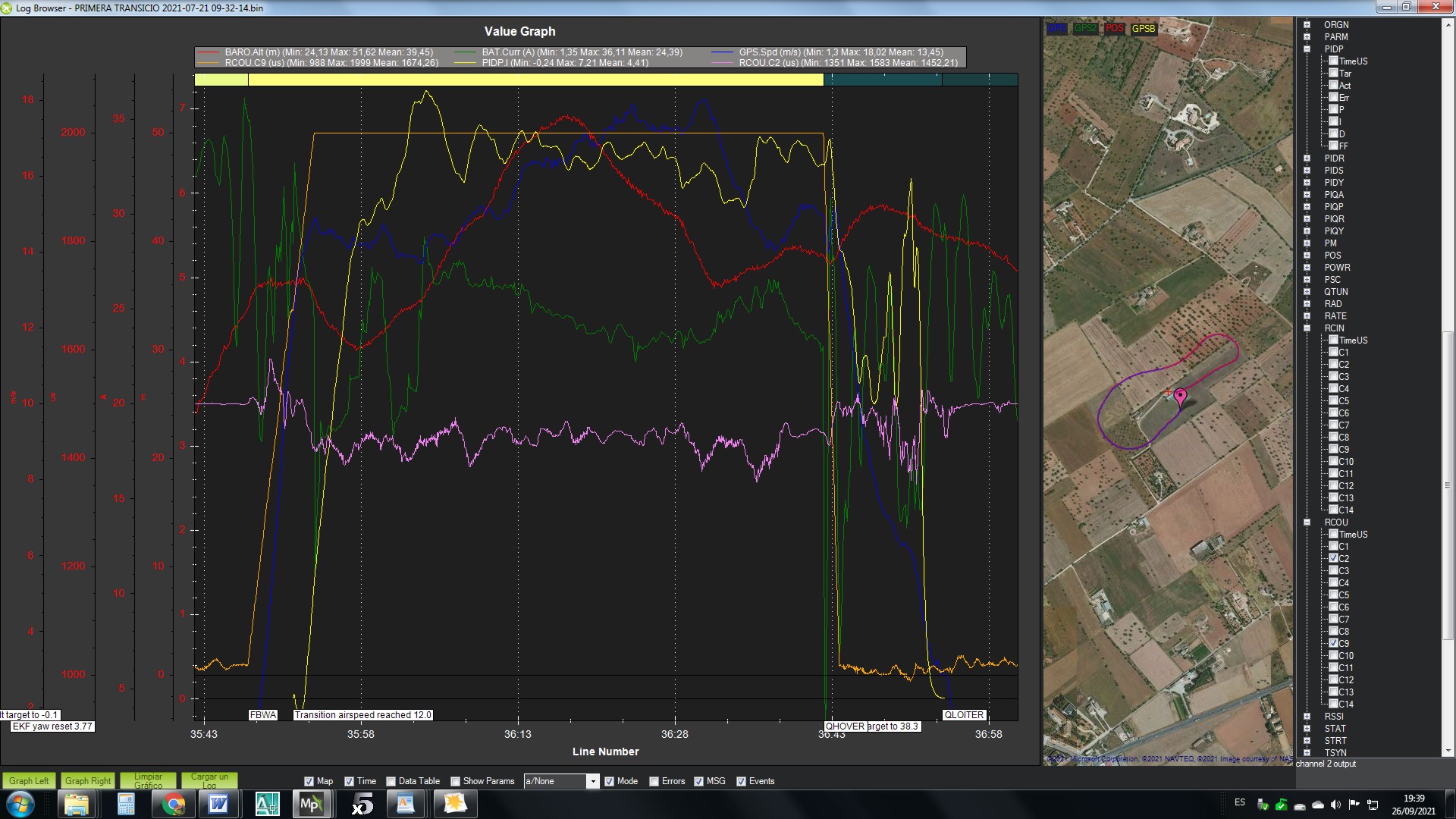The width and height of the screenshot is (1456, 819).
Task: Click the yellow flight mode bar
Action: (535, 80)
